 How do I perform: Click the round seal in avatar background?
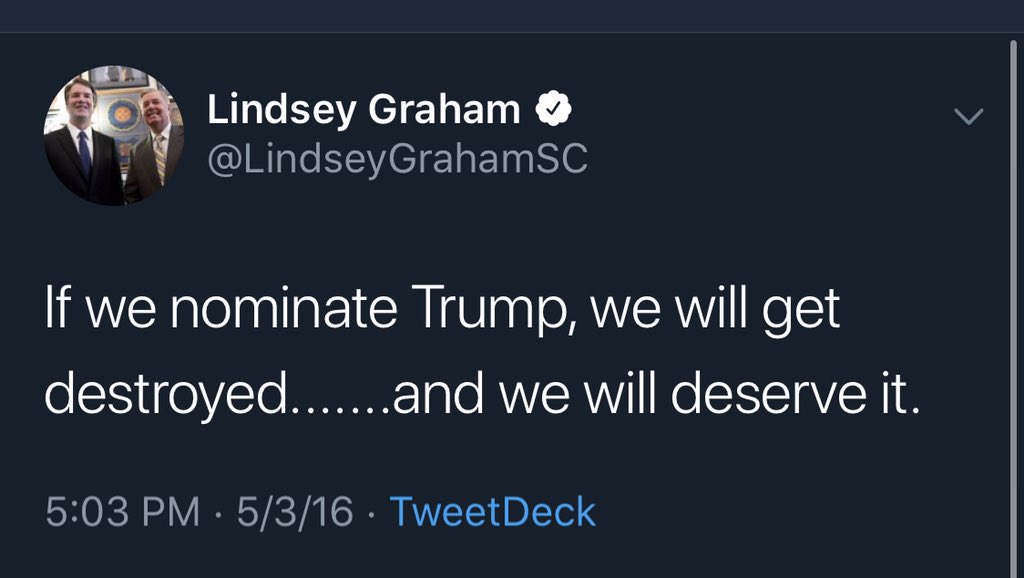(123, 115)
